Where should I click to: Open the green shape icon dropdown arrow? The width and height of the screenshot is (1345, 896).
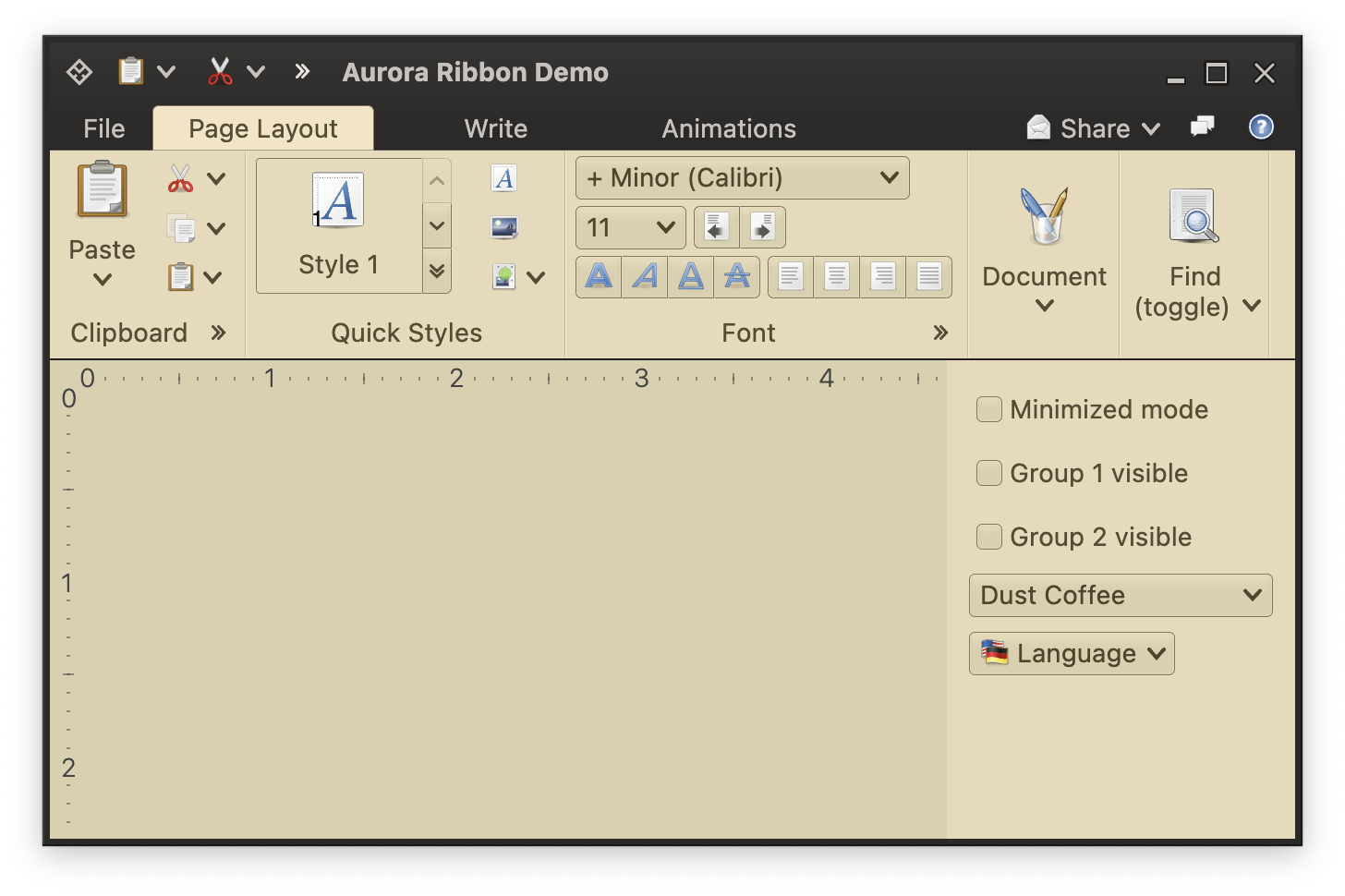(x=537, y=277)
